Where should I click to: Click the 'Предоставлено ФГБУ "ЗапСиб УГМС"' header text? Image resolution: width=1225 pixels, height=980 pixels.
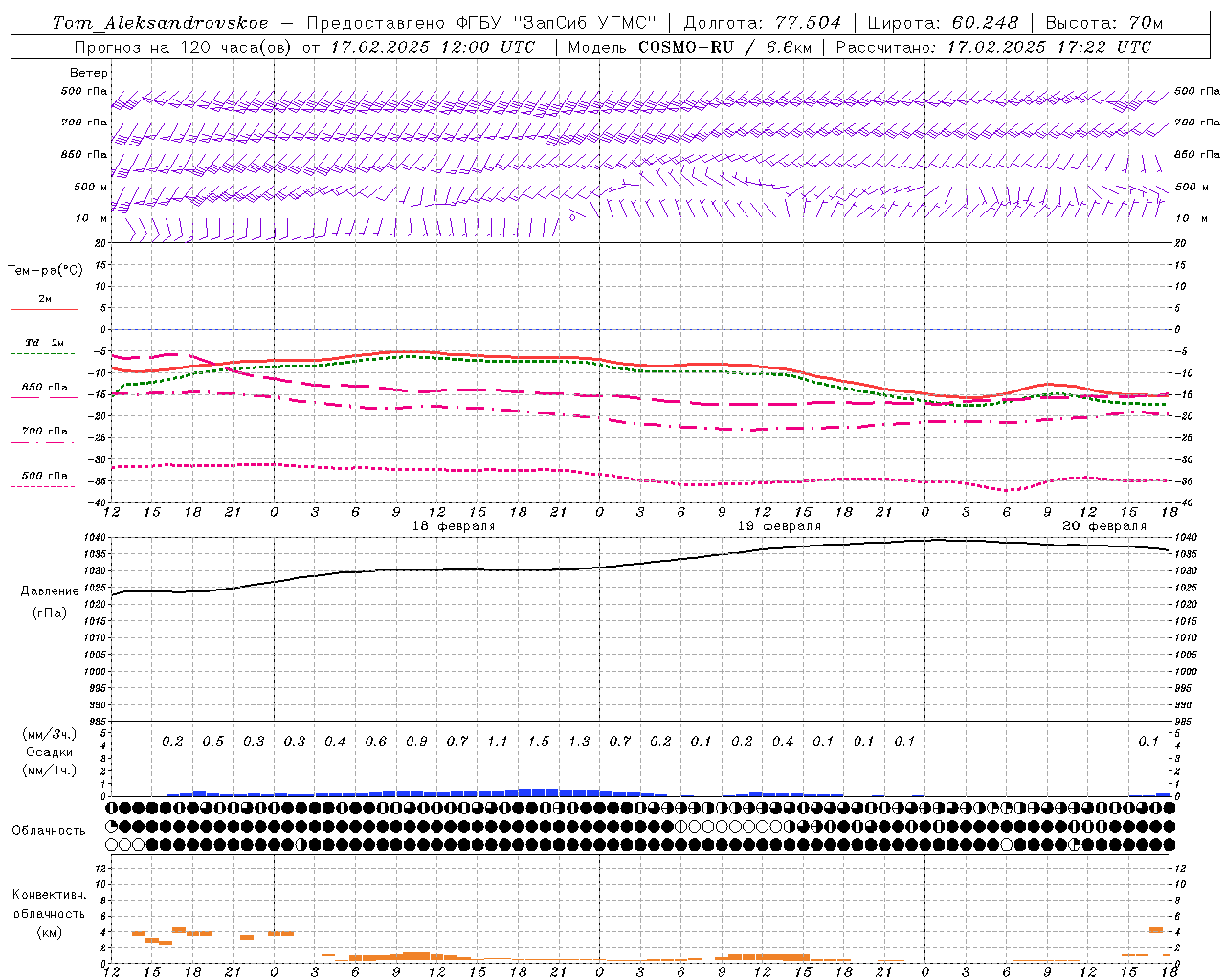481,23
